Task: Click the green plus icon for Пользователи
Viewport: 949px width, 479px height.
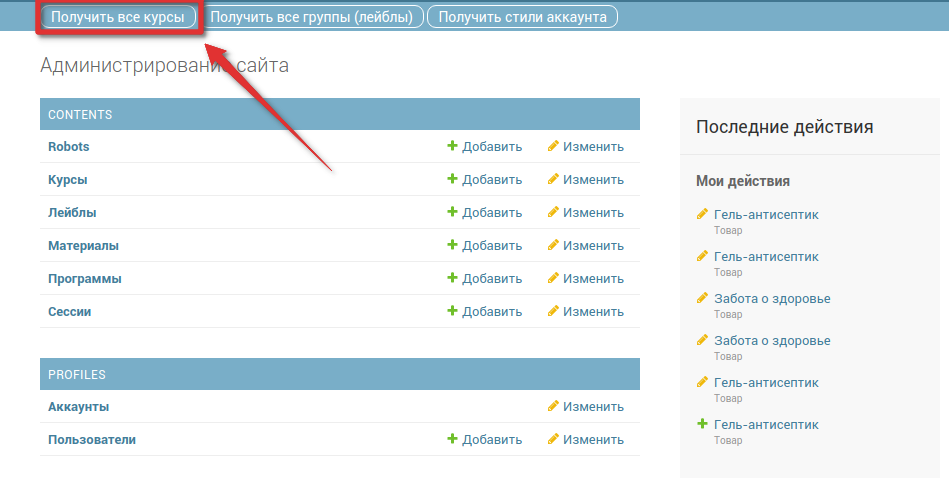Action: (452, 439)
